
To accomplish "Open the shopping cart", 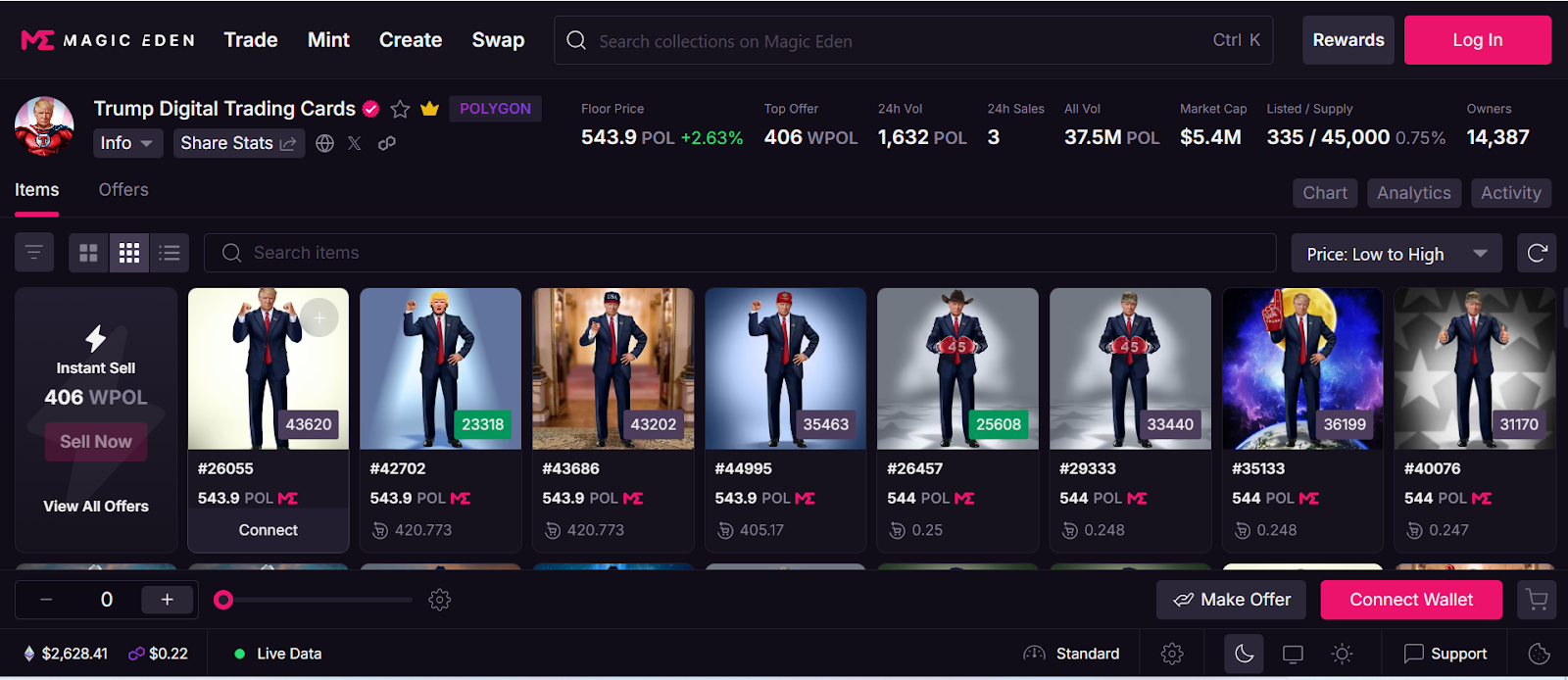I will pos(1537,600).
